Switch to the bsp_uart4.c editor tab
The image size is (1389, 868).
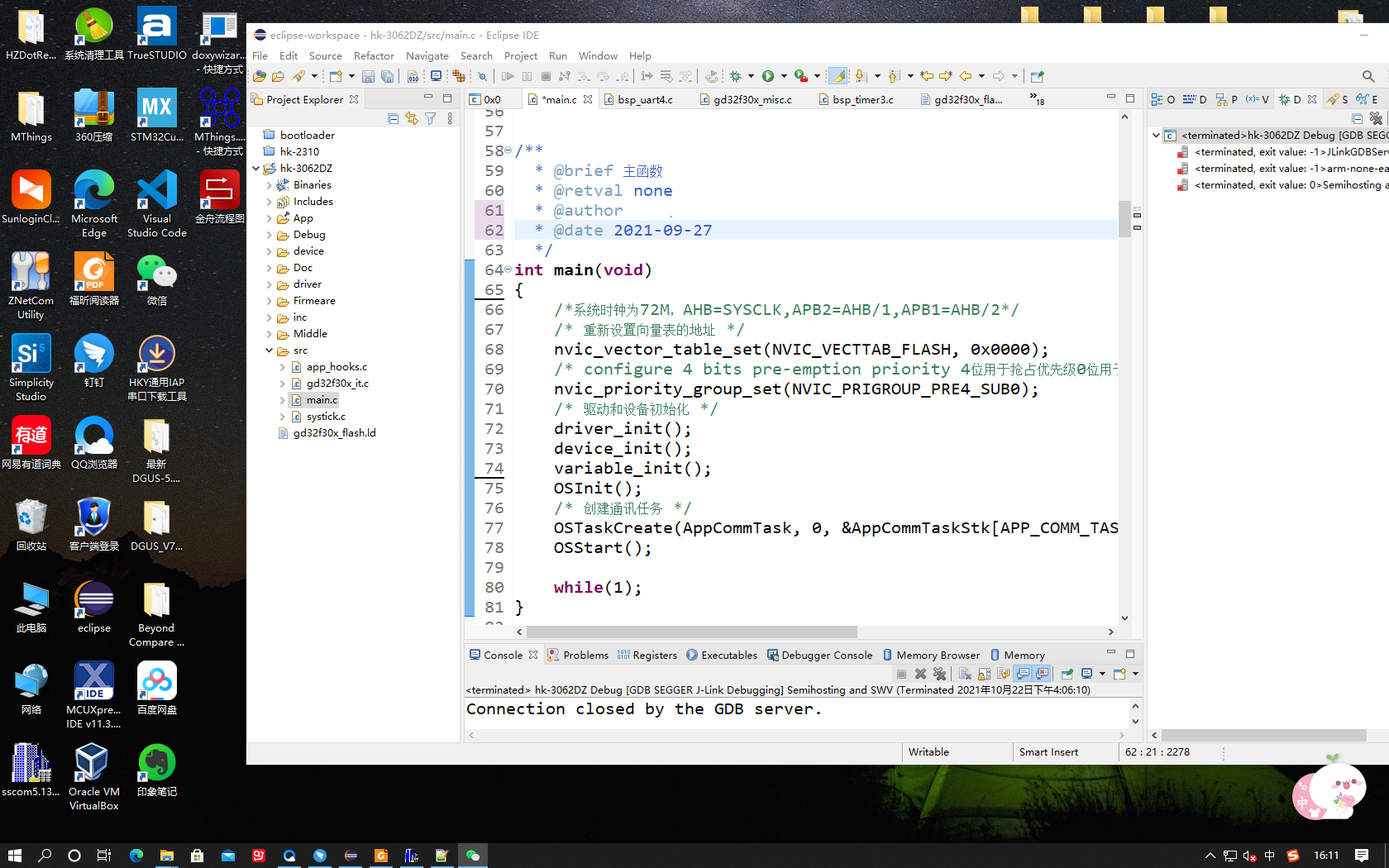coord(645,99)
